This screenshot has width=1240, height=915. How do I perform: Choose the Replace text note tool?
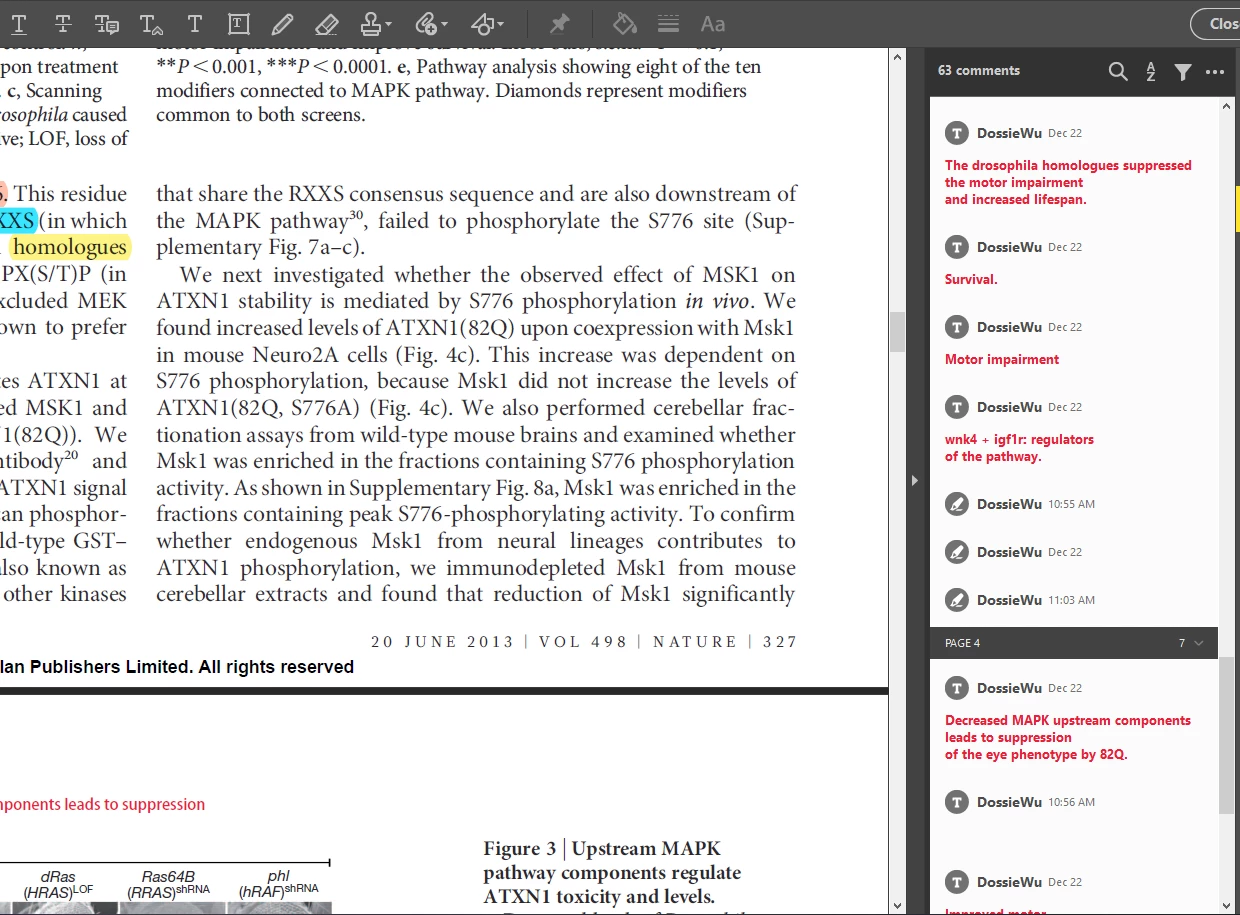pyautogui.click(x=107, y=23)
